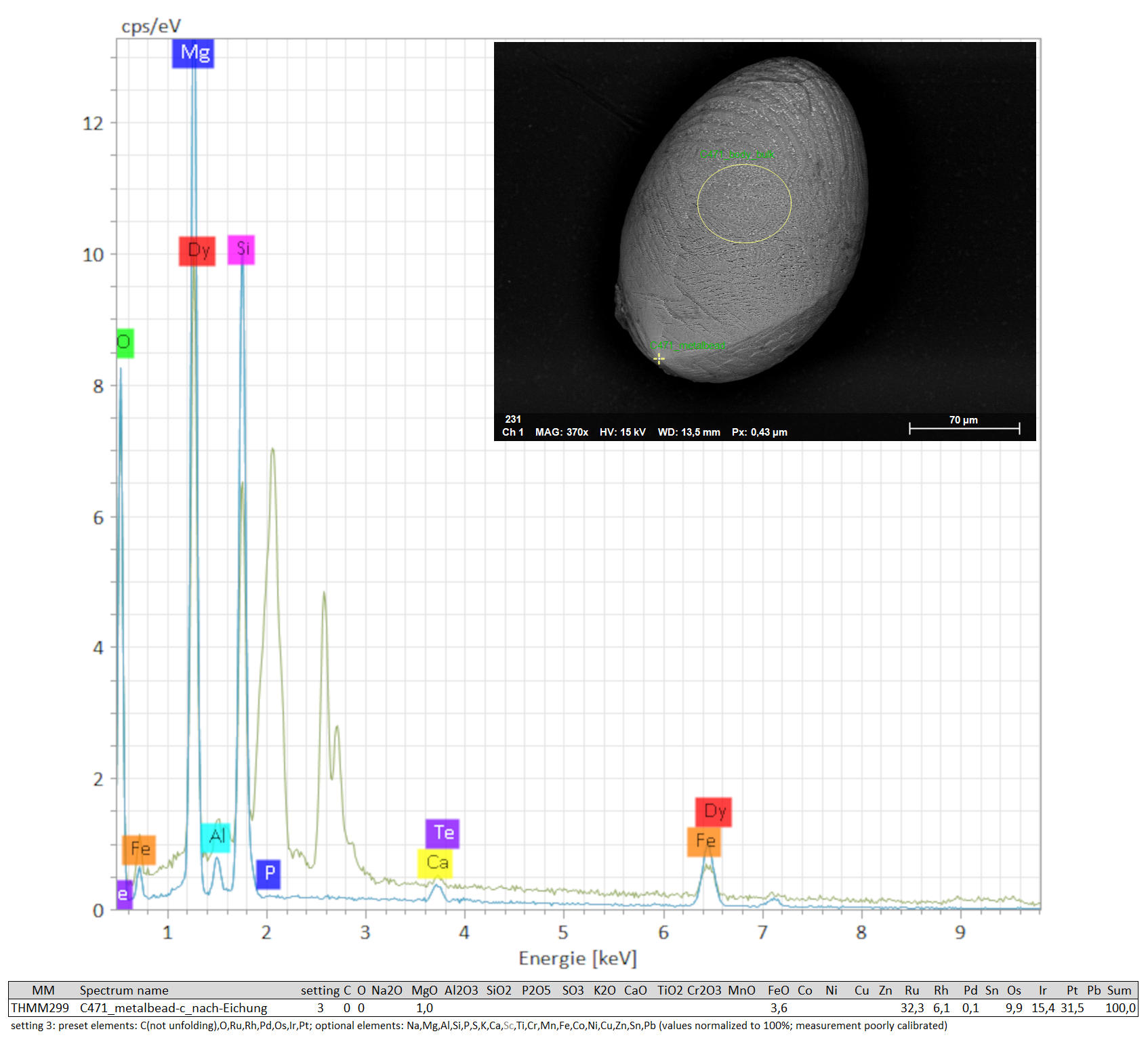Click the blue P peak label
The image size is (1148, 1042).
(268, 874)
